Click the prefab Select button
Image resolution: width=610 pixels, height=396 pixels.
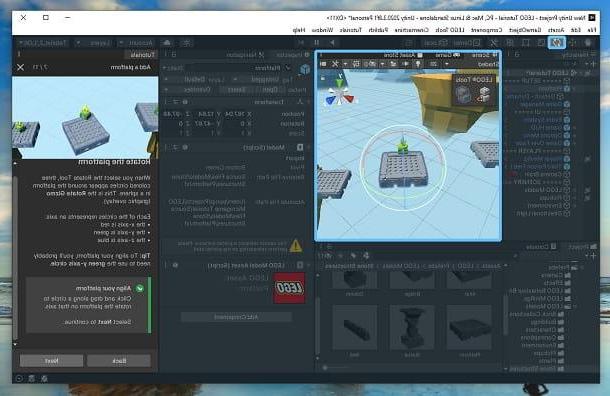tap(236, 89)
